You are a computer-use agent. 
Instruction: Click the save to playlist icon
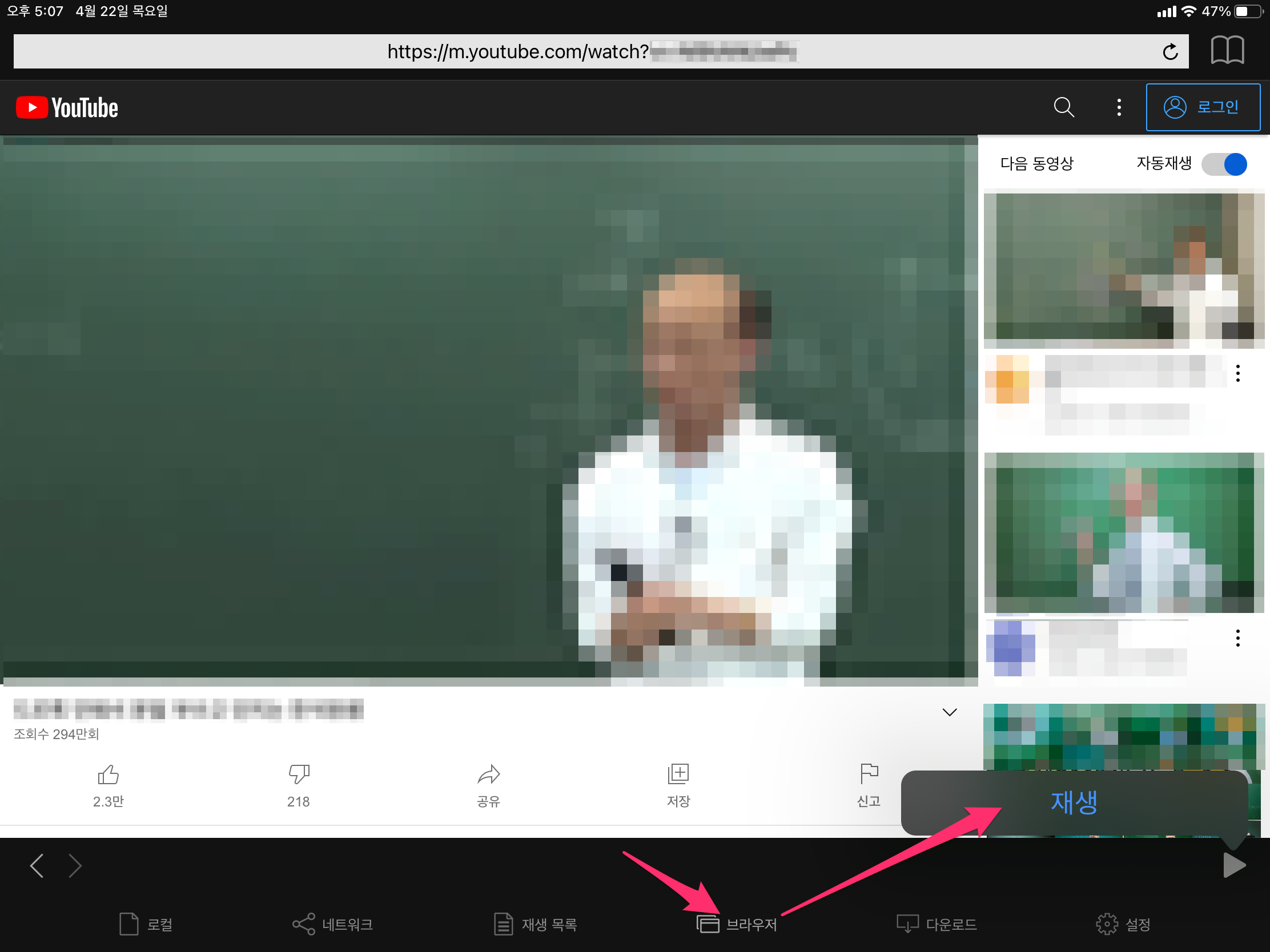(678, 774)
